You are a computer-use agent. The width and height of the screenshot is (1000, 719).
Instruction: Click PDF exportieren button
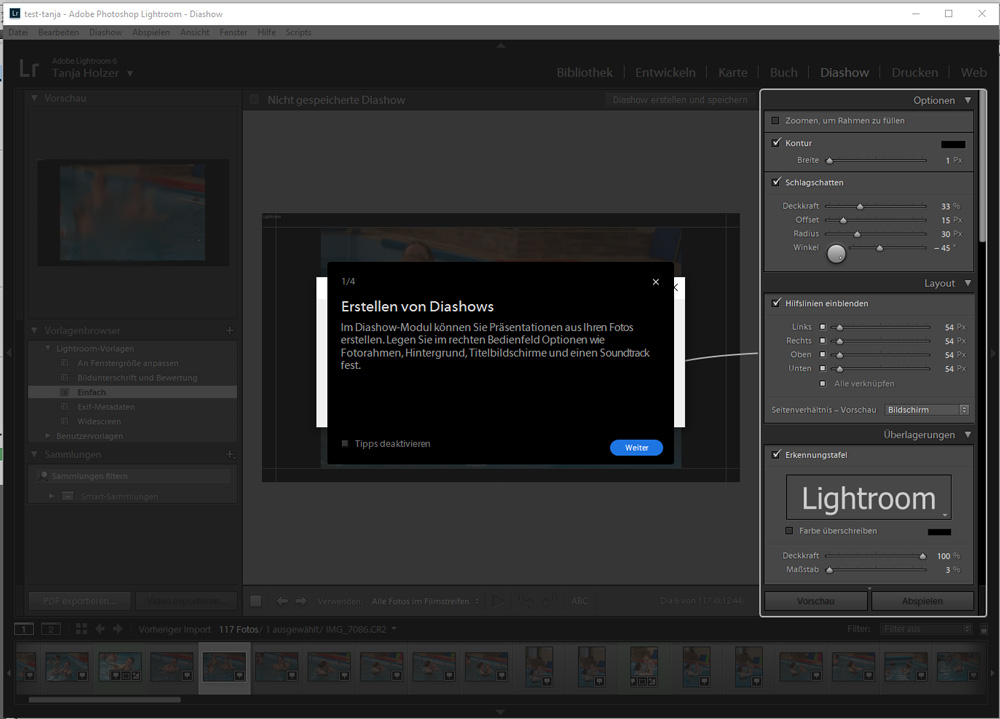tap(79, 601)
